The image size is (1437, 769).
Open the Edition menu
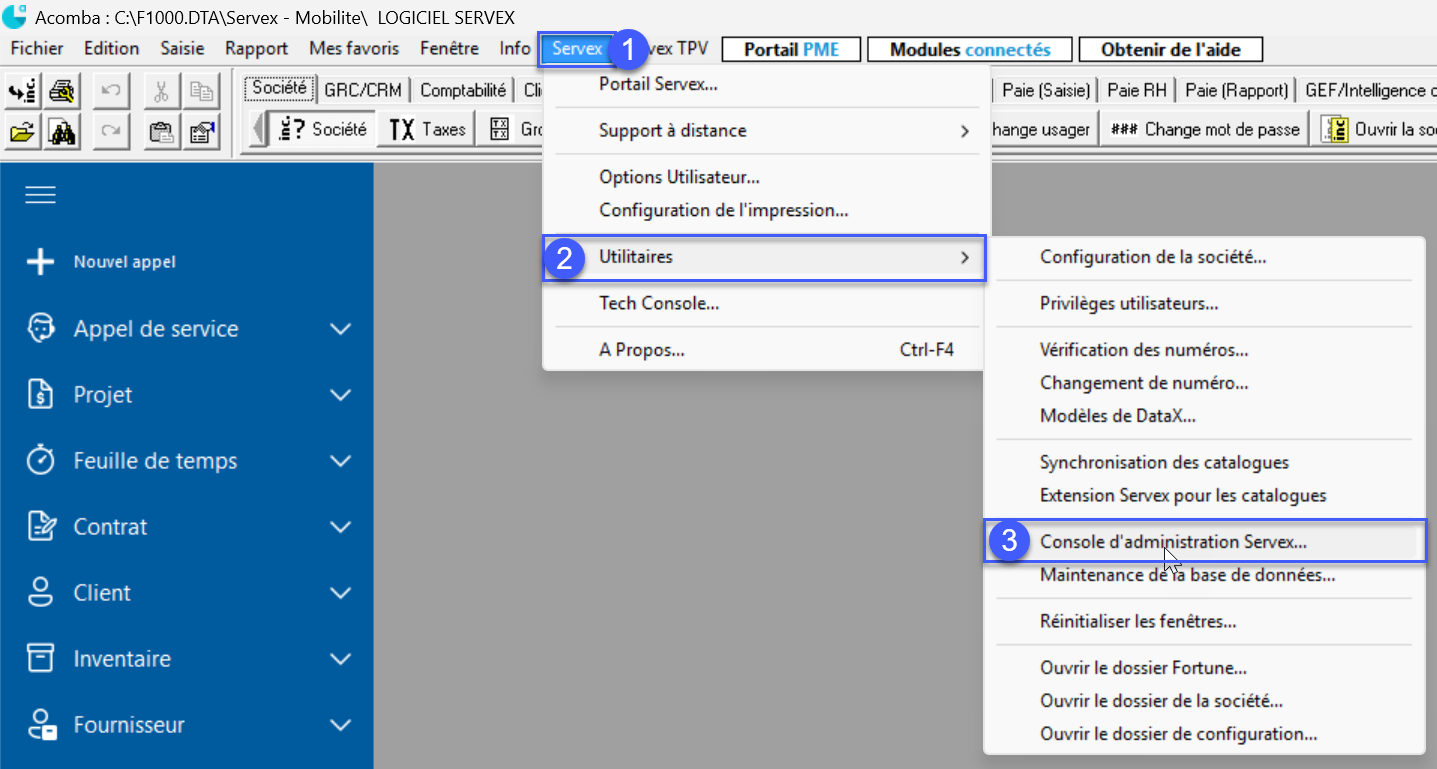[112, 48]
